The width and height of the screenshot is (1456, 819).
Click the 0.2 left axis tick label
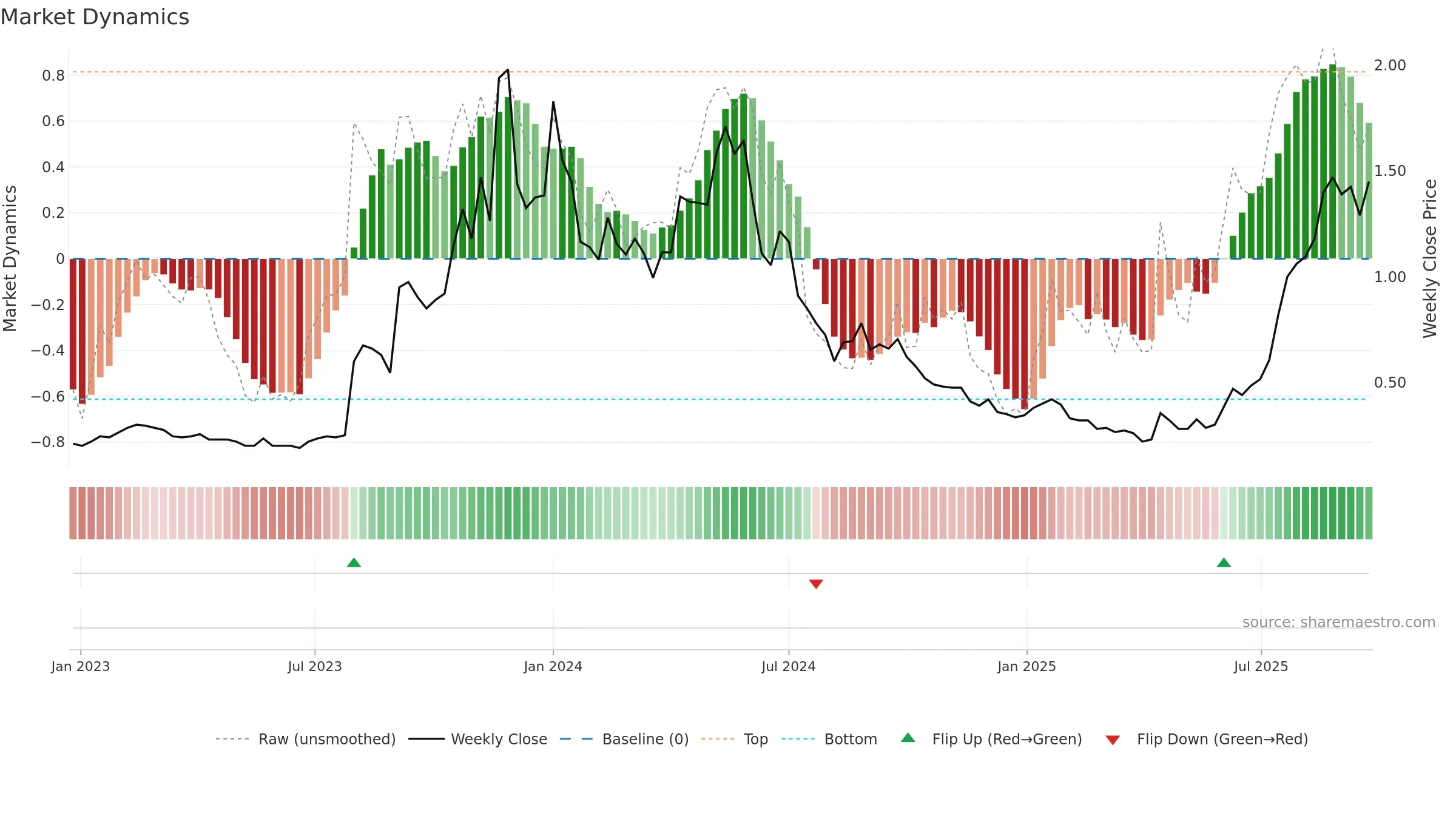(53, 213)
